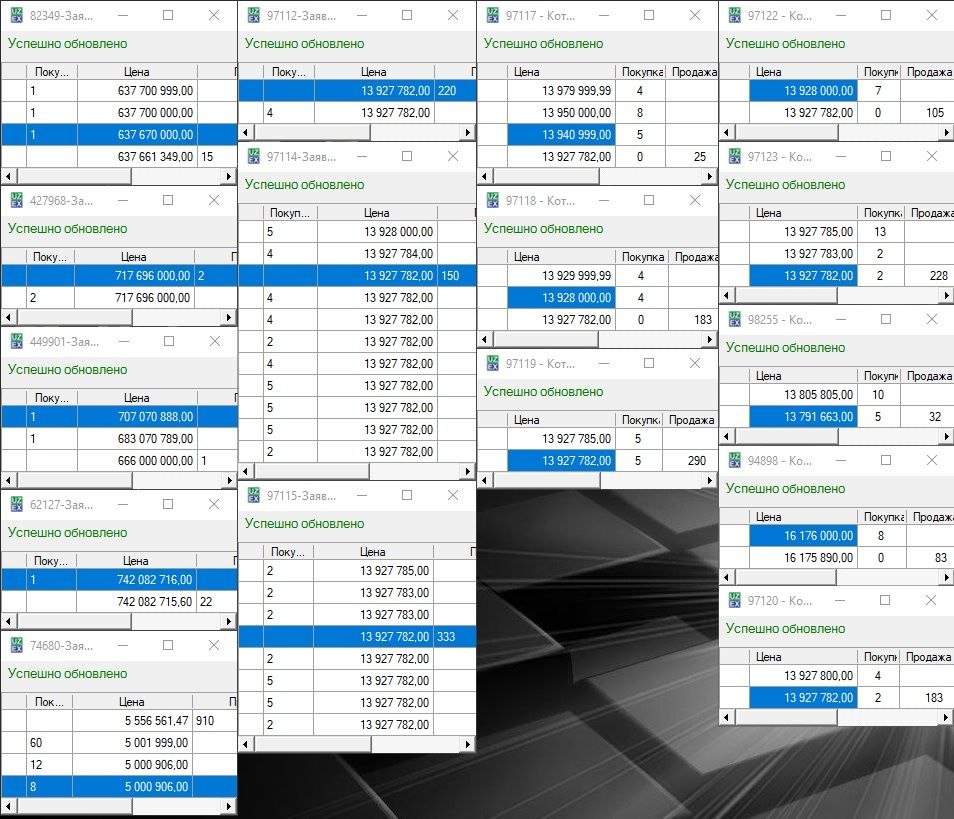Click the UZEX icon in window 82349
Image resolution: width=954 pixels, height=819 pixels.
[16, 16]
